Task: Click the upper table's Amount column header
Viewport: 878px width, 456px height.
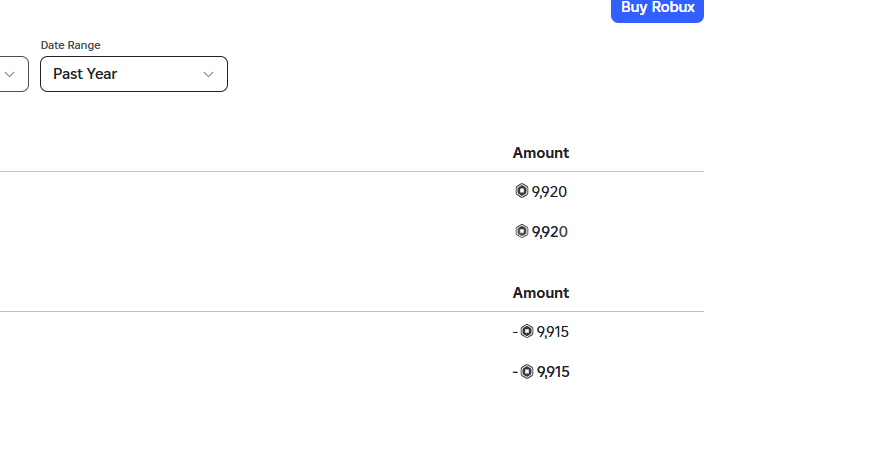Action: (541, 153)
